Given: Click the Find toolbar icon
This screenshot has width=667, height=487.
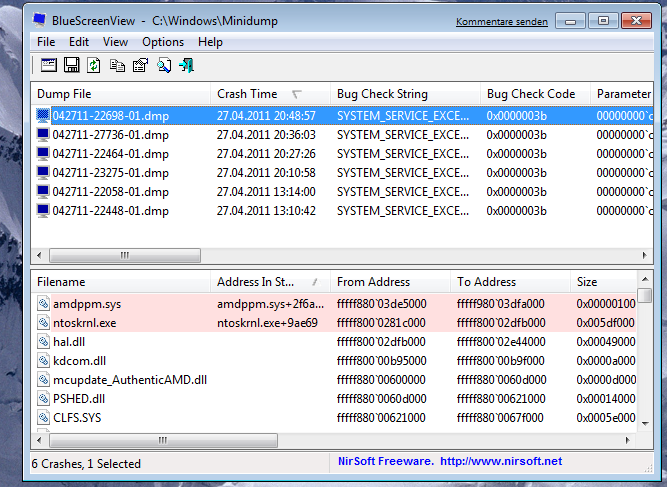Looking at the screenshot, I should [164, 65].
